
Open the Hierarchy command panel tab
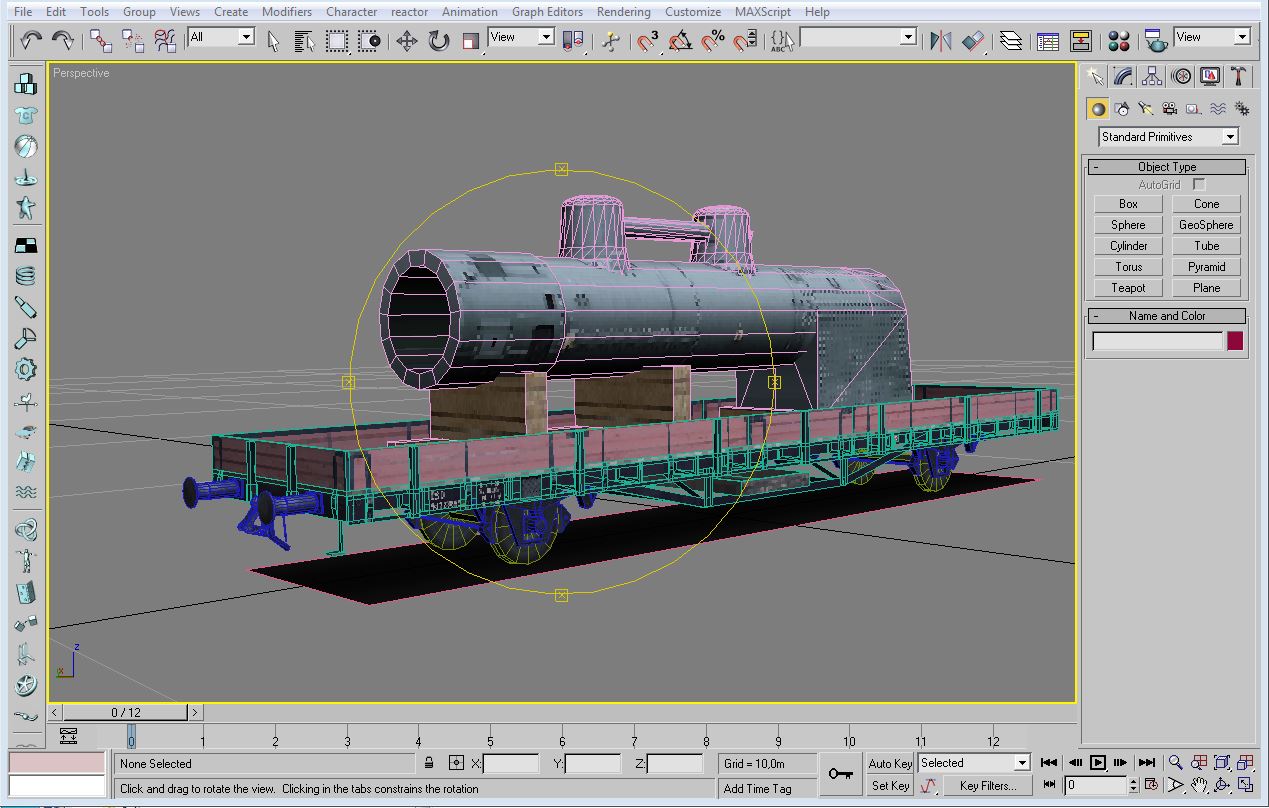(1152, 77)
